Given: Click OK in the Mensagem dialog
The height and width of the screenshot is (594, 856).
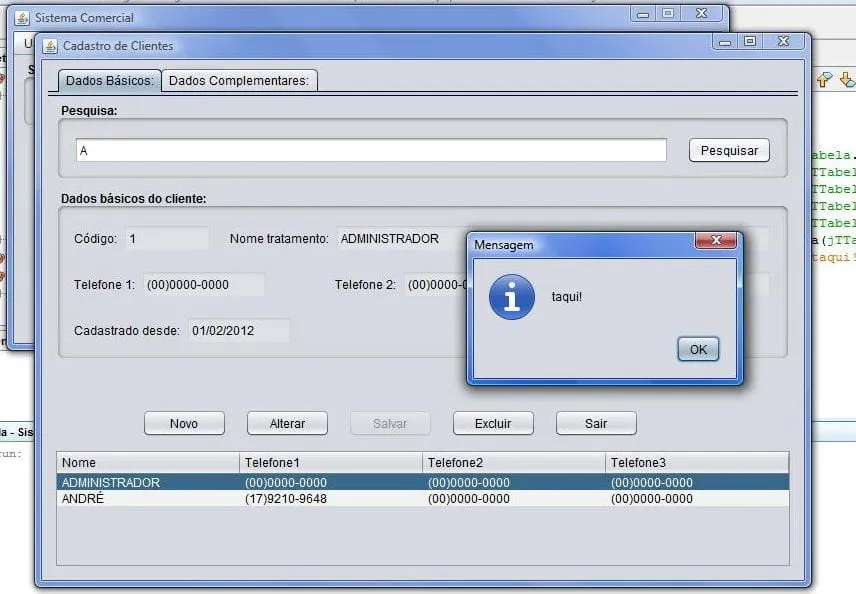Looking at the screenshot, I should [698, 349].
